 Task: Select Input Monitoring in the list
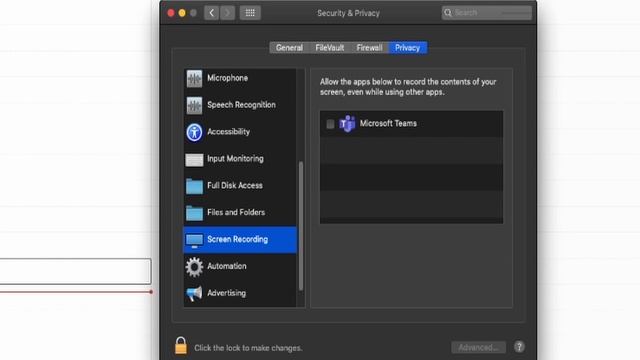240,159
